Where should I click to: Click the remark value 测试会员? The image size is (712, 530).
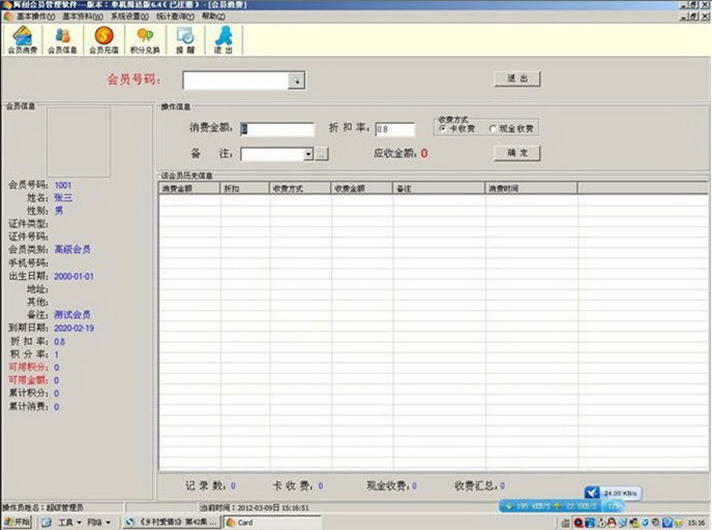point(72,314)
